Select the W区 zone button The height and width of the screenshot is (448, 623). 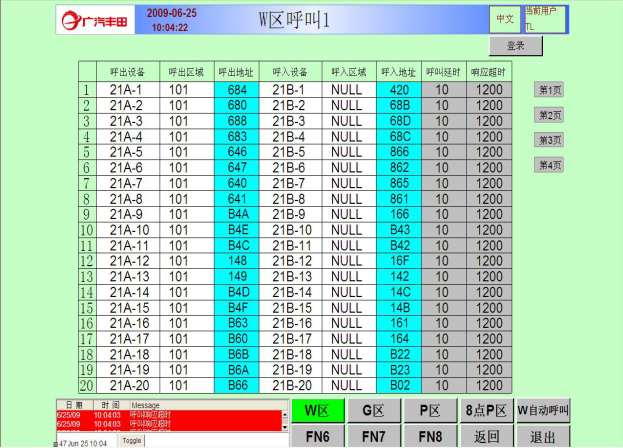coord(317,410)
